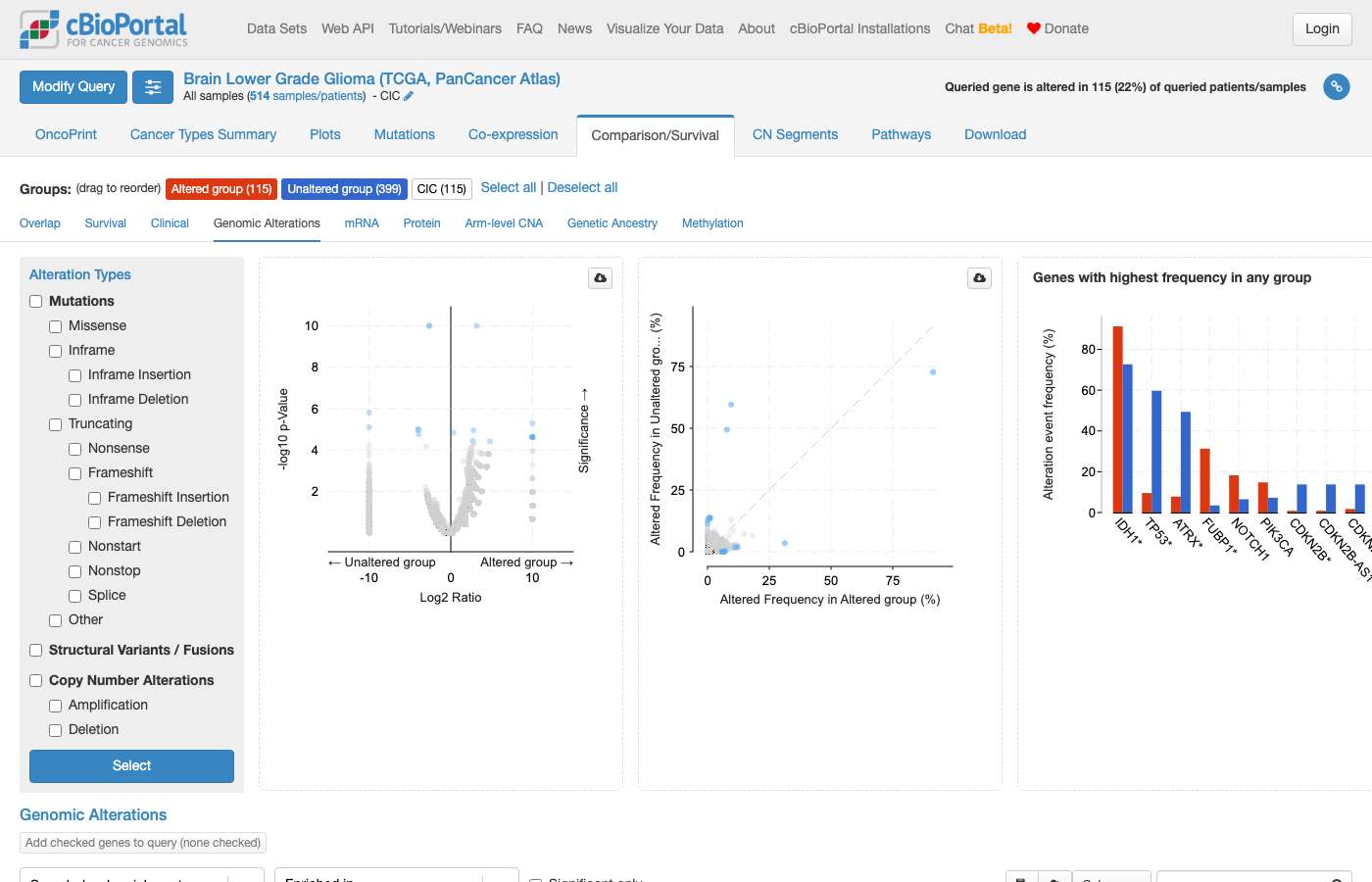Toggle the blue Unaltered group (399) chip
The width and height of the screenshot is (1372, 882).
pos(344,189)
